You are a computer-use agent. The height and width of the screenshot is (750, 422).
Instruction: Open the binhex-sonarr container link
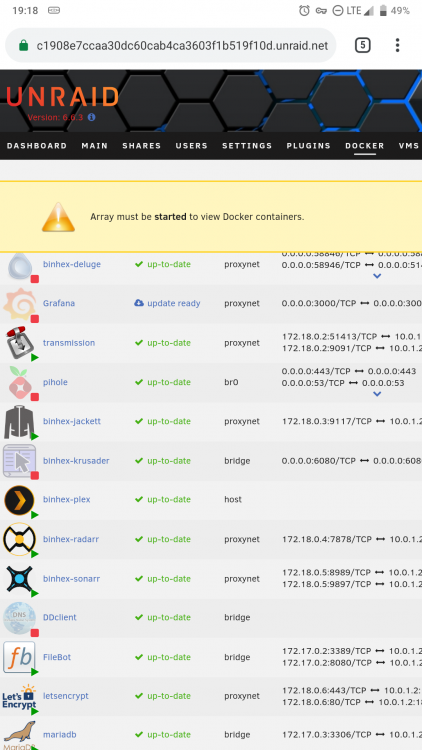(x=71, y=579)
